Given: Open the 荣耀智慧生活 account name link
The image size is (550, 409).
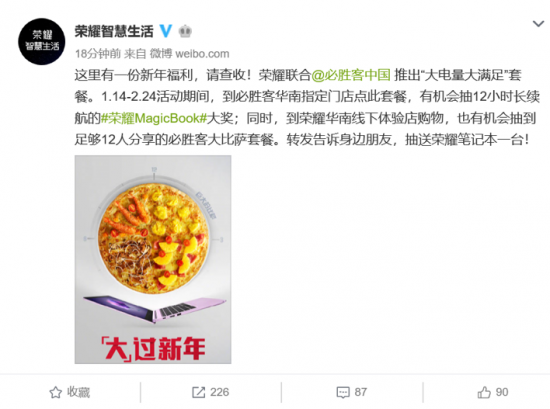Looking at the screenshot, I should [x=114, y=31].
